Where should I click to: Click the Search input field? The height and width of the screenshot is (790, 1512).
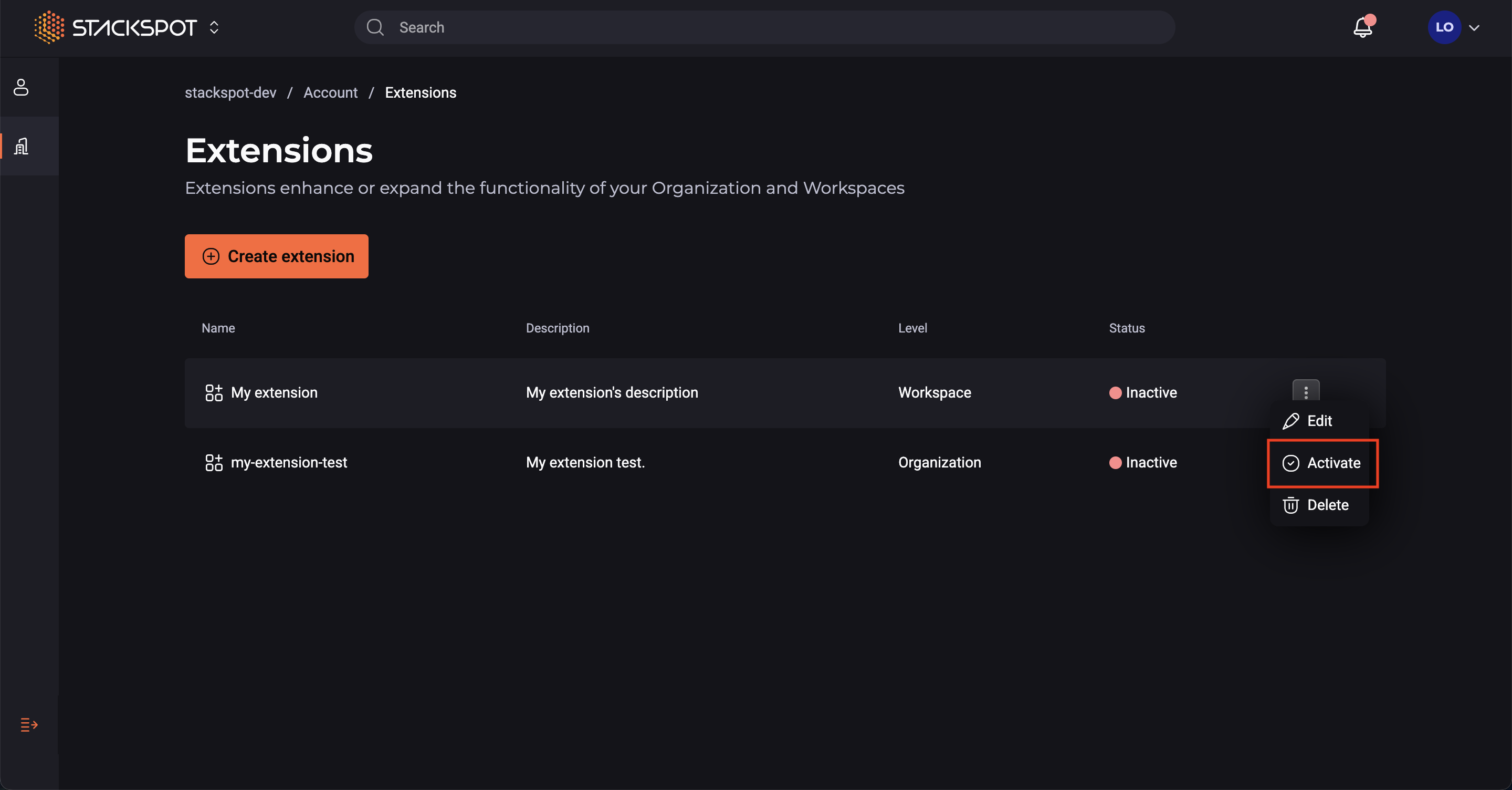[763, 27]
